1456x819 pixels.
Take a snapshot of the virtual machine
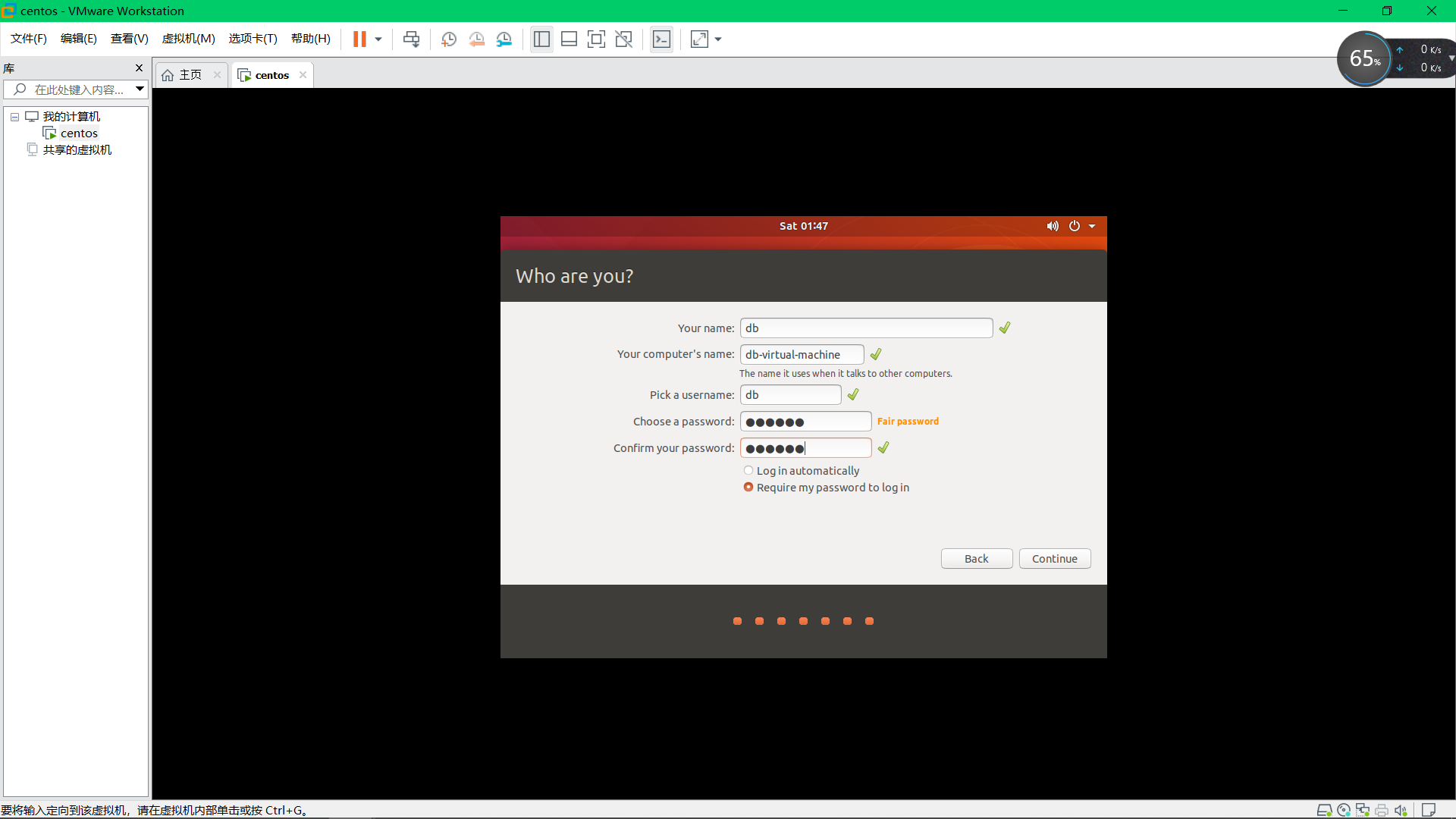coord(449,39)
